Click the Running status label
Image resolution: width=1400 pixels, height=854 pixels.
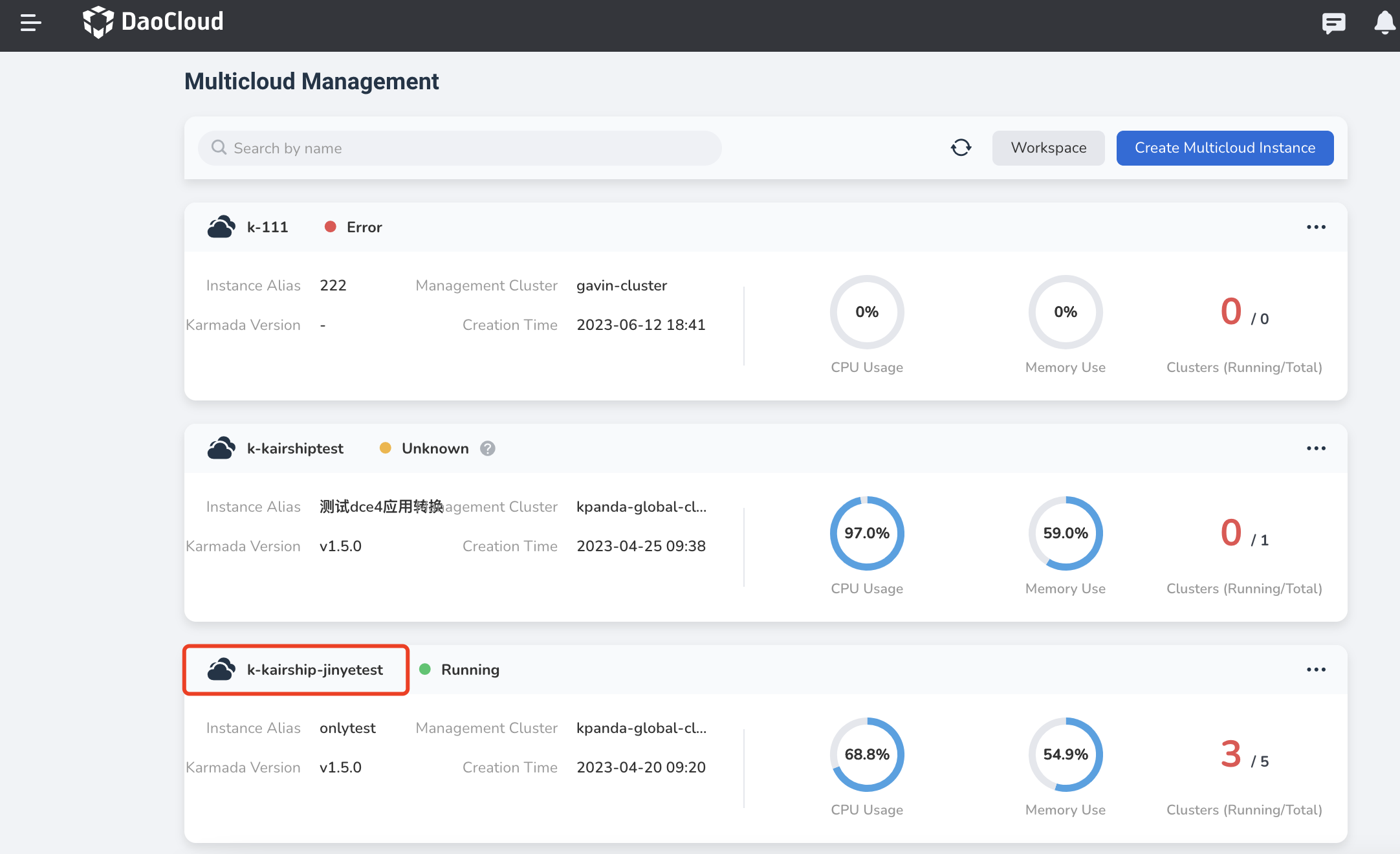coord(470,670)
